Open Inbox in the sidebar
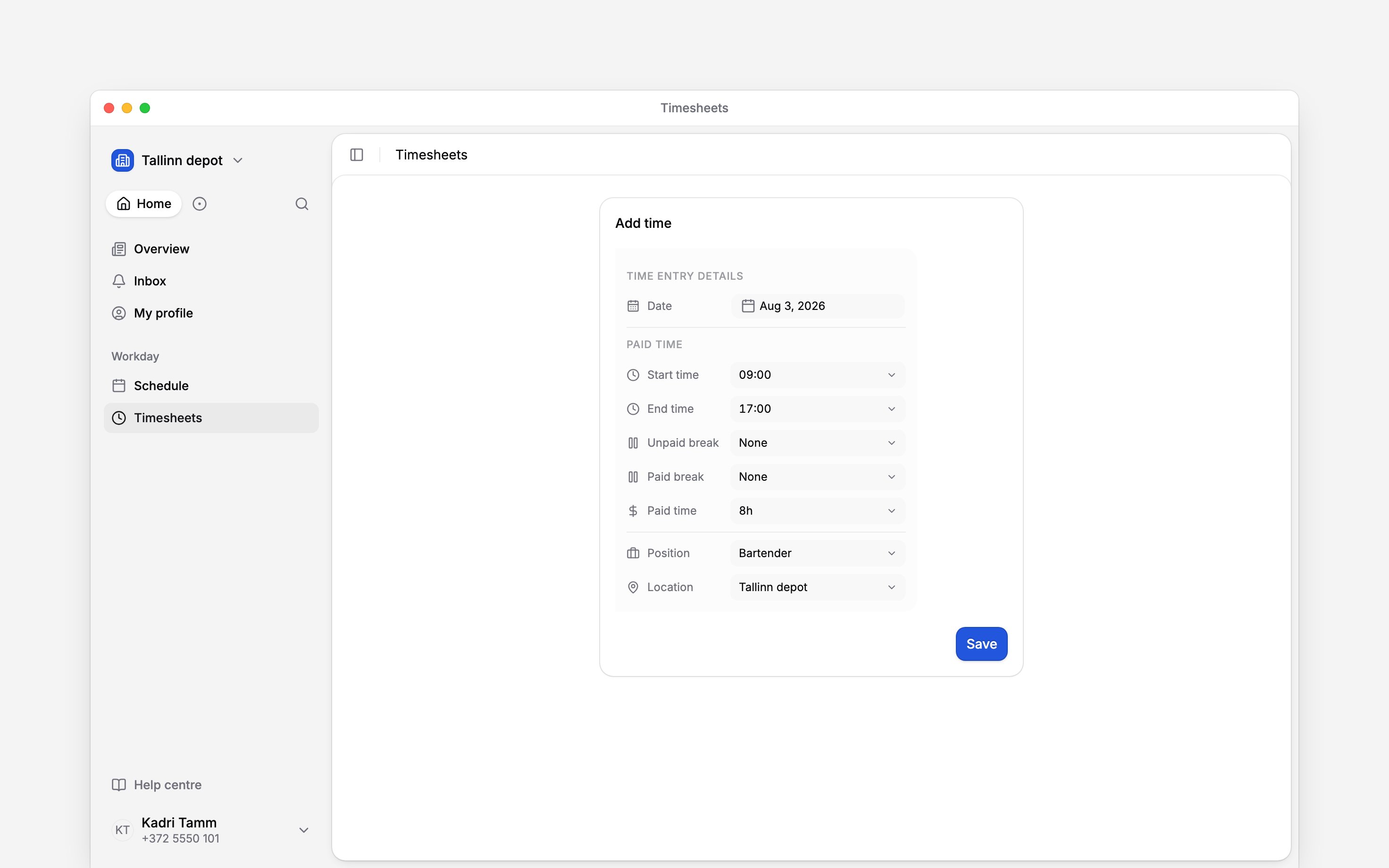Screen dimensions: 1389x868 211,281
